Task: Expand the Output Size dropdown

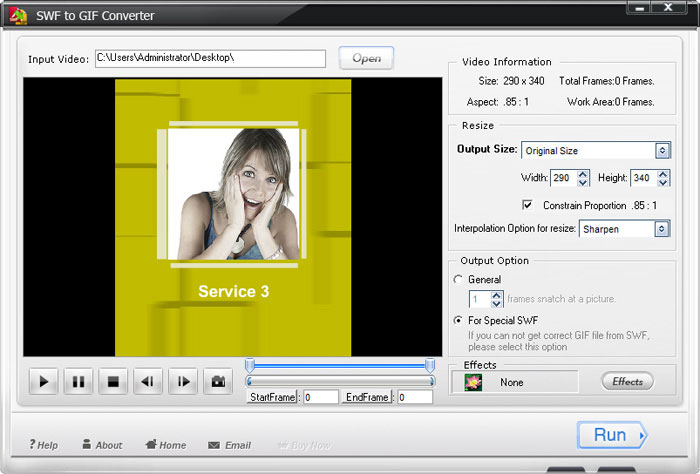Action: point(662,150)
